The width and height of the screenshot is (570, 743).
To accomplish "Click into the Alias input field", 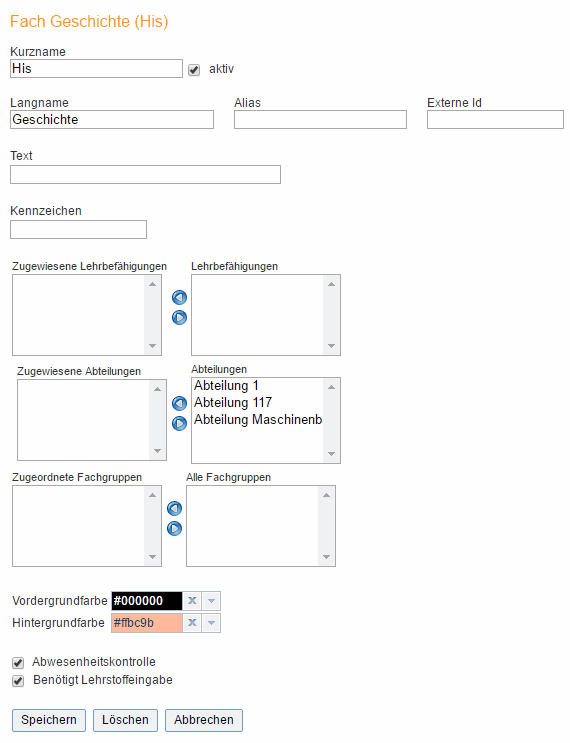I will pyautogui.click(x=320, y=119).
